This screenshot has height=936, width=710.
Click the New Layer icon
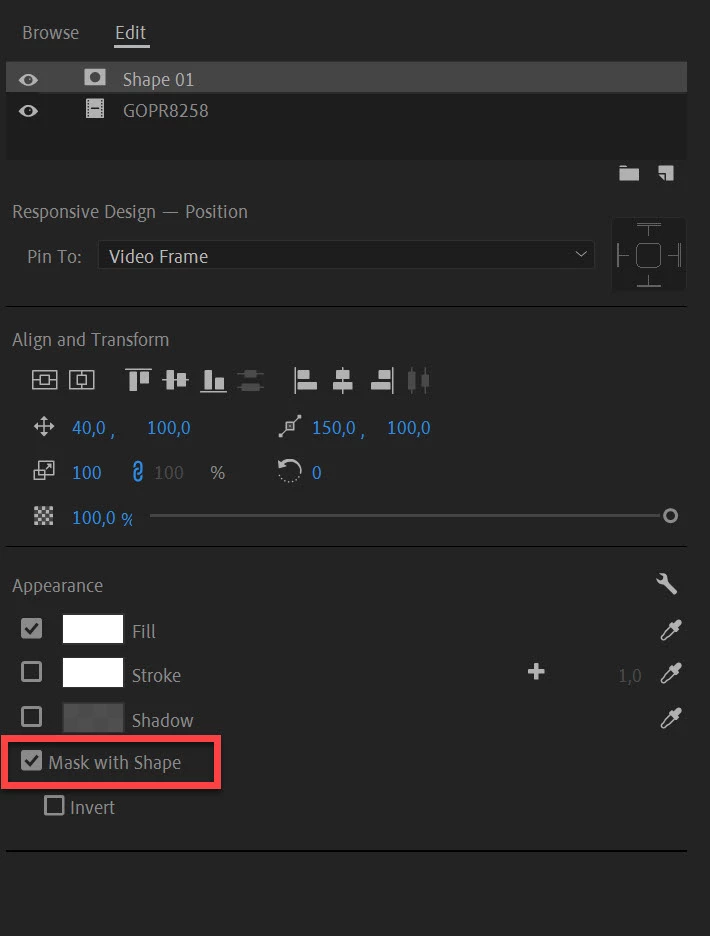coord(666,173)
